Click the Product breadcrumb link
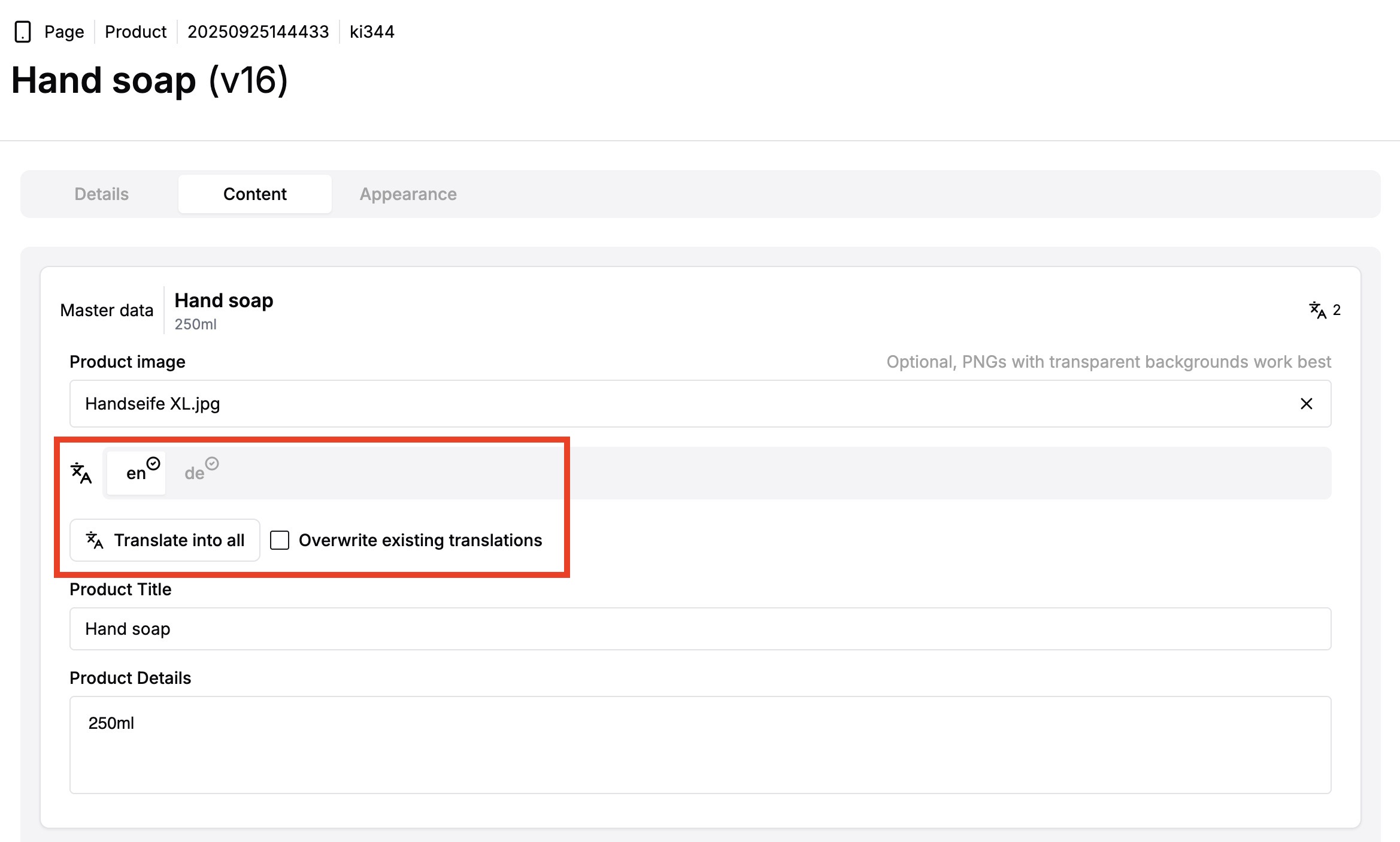This screenshot has width=1400, height=842. click(135, 32)
